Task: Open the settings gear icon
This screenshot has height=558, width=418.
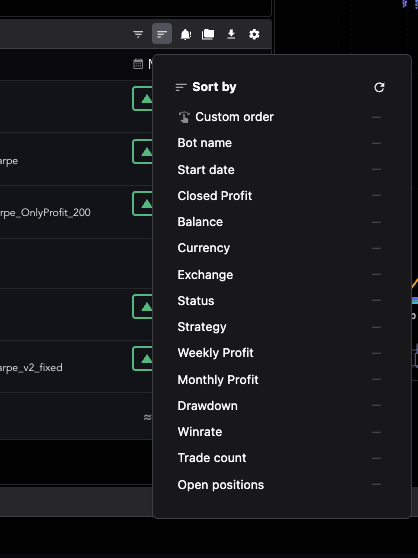Action: pos(254,34)
